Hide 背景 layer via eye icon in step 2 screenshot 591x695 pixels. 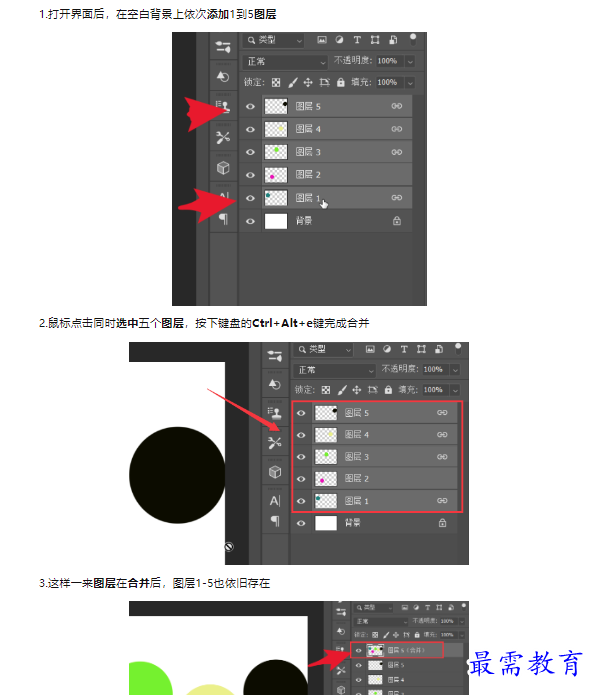coord(301,523)
